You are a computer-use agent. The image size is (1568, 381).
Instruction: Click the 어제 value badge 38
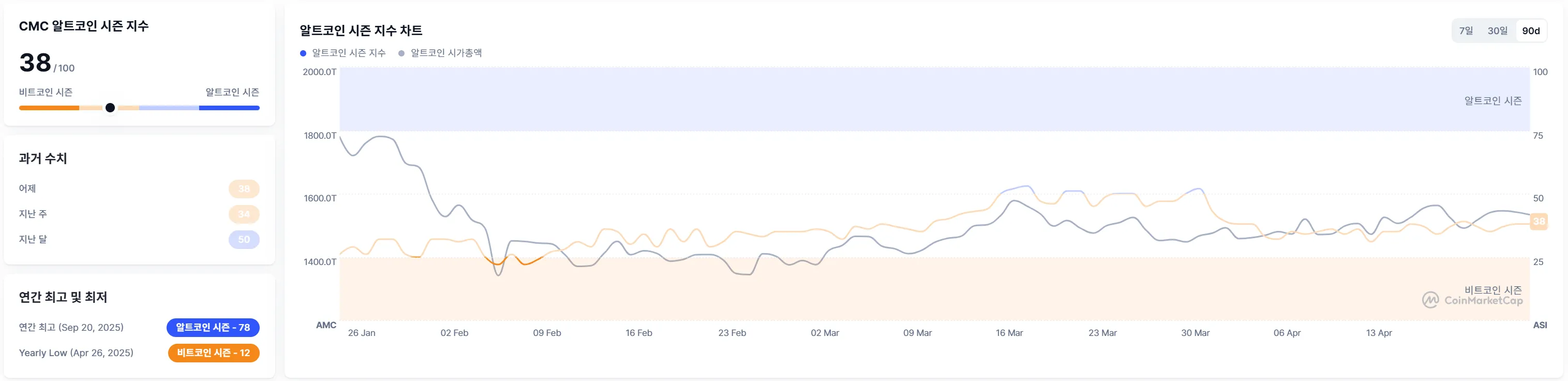point(244,188)
